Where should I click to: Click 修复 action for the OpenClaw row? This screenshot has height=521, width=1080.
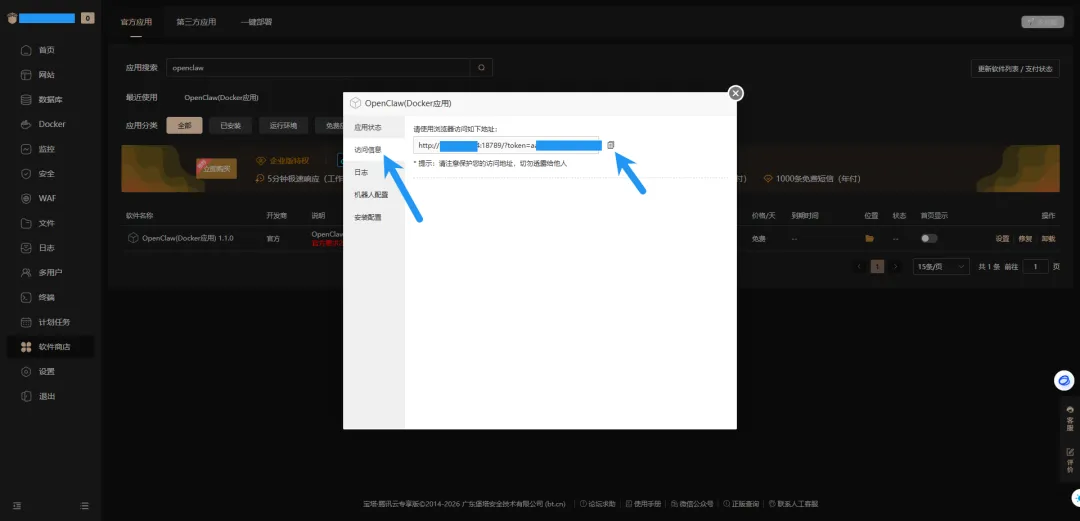click(1025, 238)
